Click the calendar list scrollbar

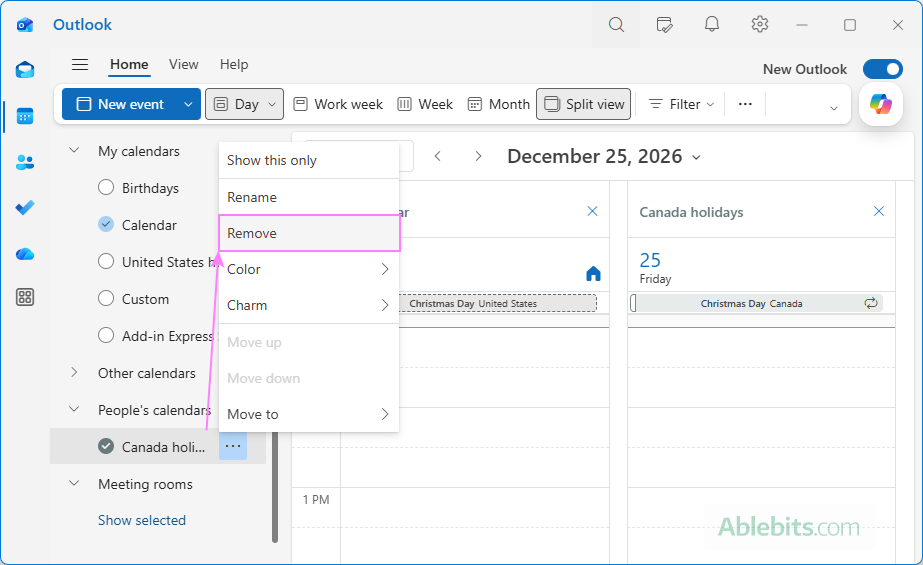(x=274, y=487)
